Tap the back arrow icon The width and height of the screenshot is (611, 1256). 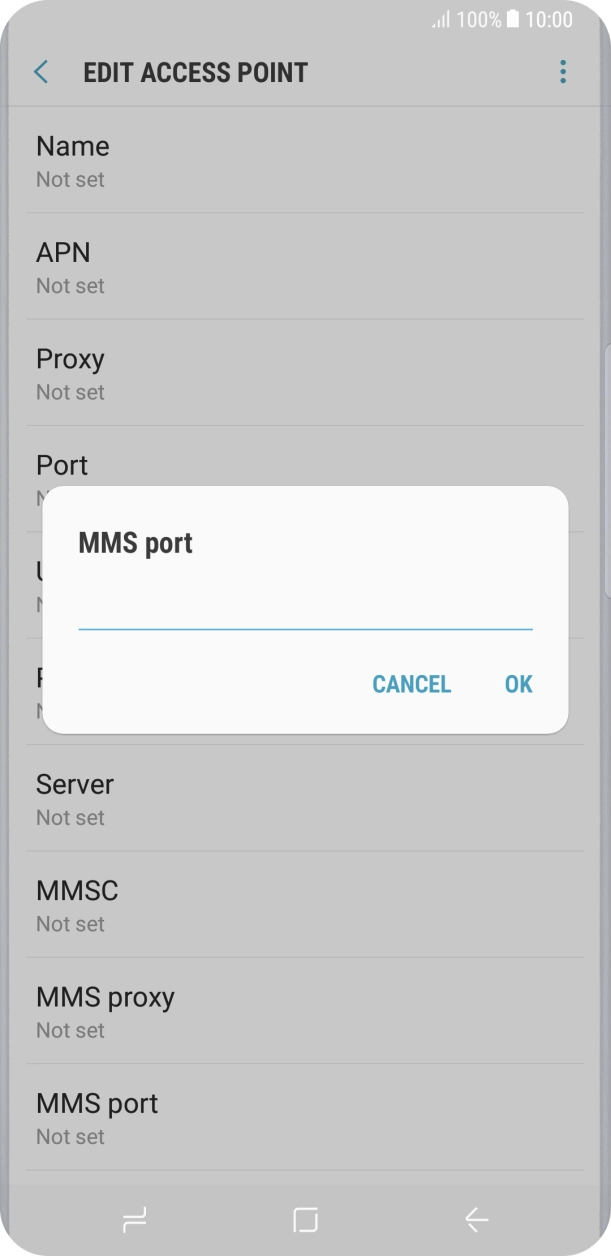[x=41, y=72]
